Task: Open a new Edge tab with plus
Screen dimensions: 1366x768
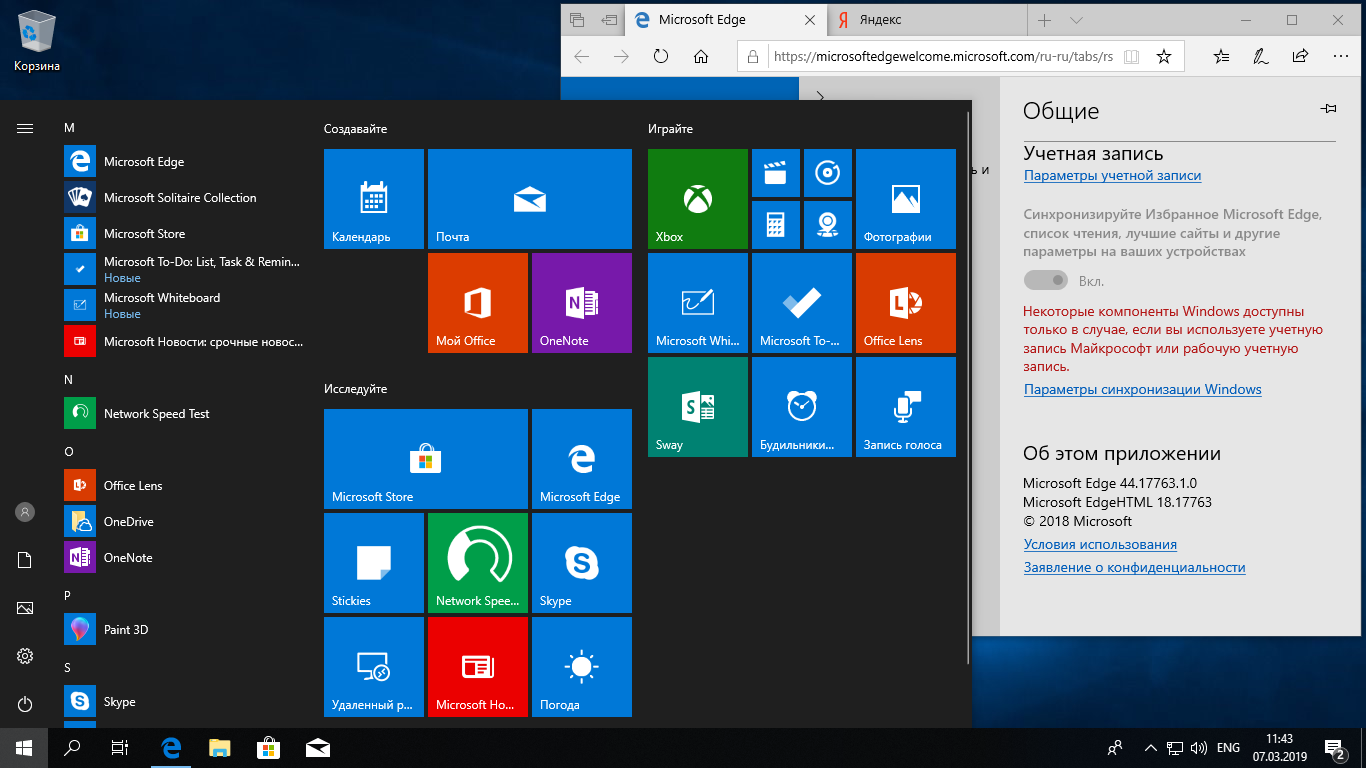Action: [x=1044, y=20]
